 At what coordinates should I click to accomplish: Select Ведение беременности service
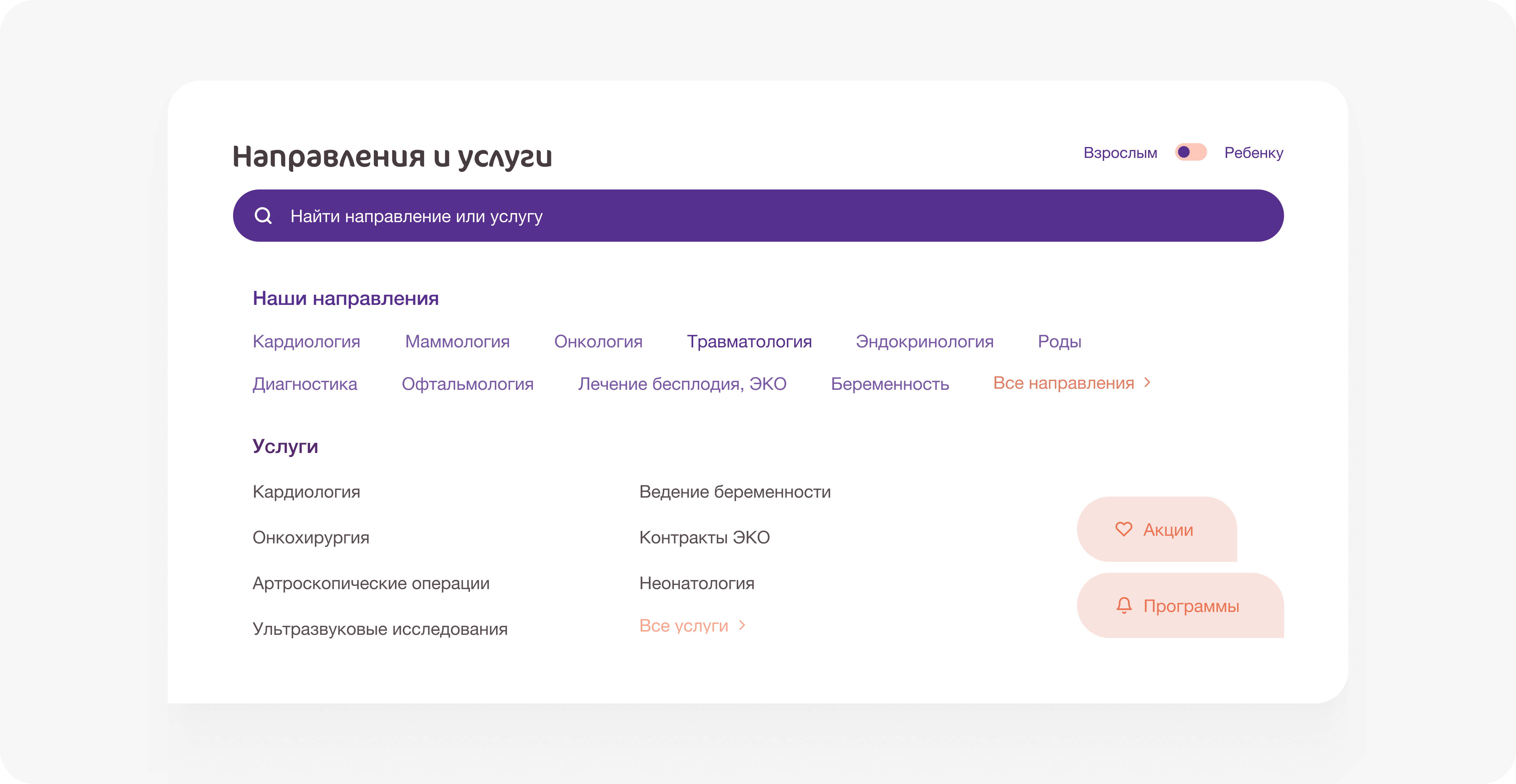(x=735, y=491)
